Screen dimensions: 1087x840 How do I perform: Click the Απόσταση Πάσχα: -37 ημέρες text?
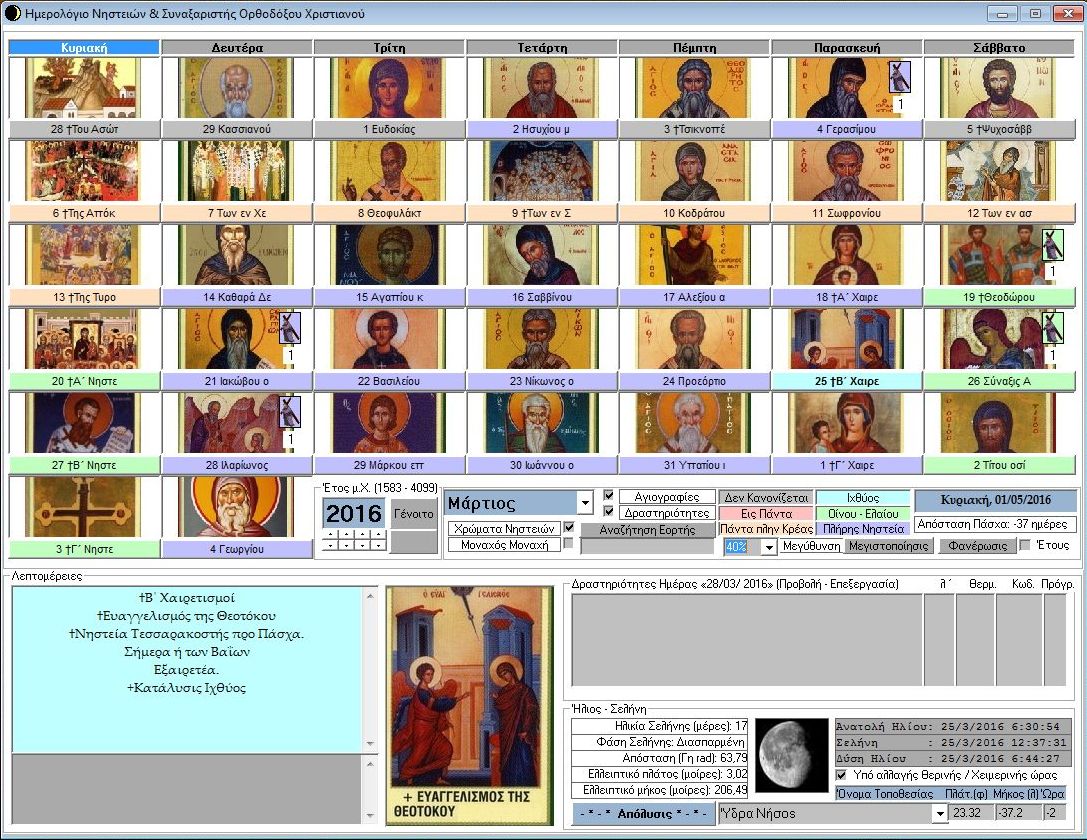click(996, 524)
